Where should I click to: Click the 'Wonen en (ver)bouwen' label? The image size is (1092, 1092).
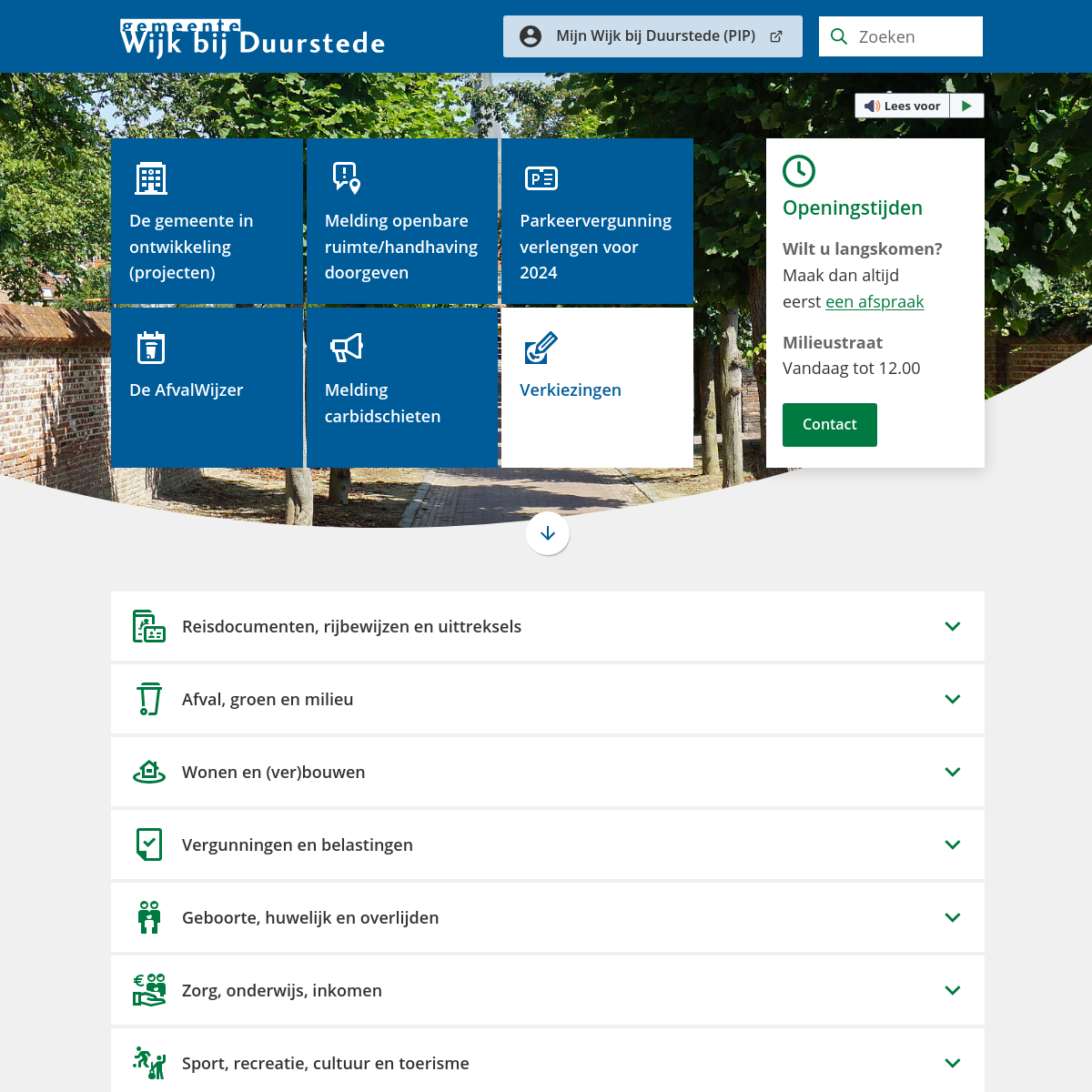point(274,772)
